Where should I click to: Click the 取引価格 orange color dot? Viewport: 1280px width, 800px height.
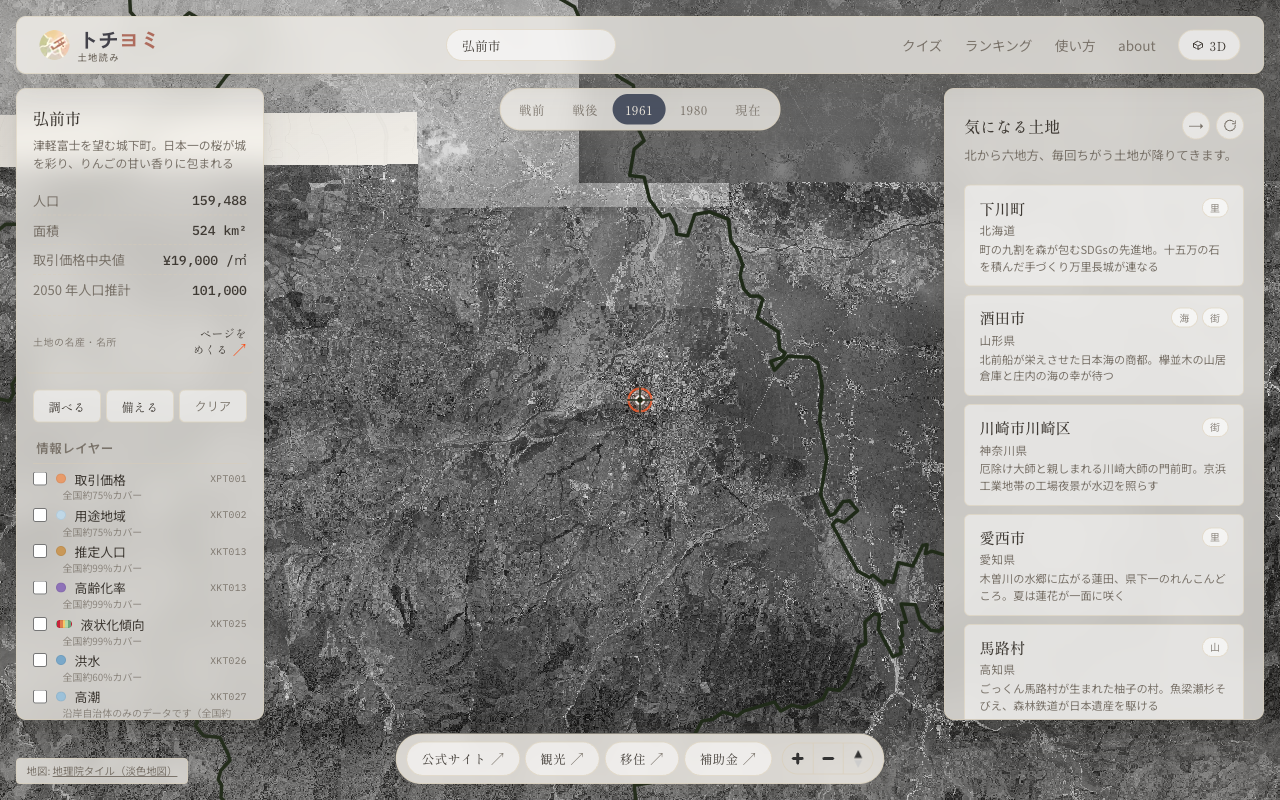pos(61,479)
